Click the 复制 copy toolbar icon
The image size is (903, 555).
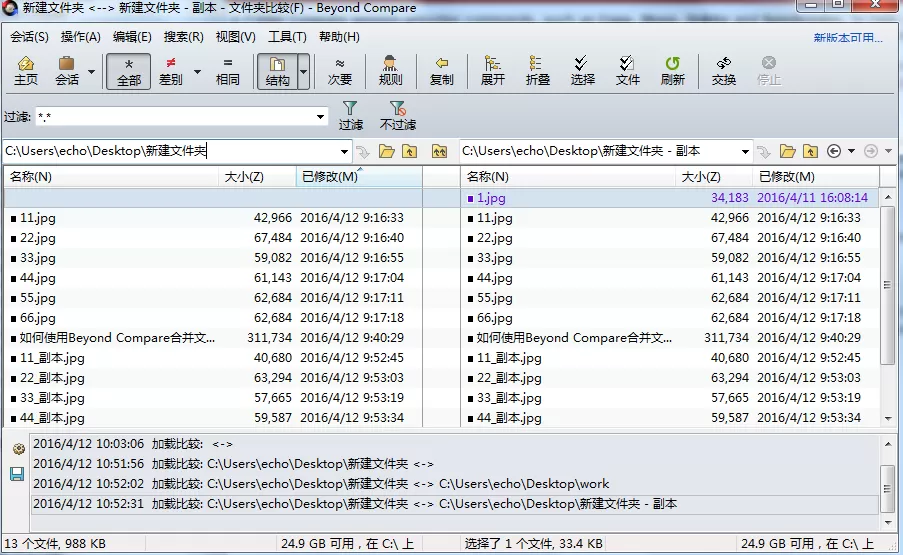[x=442, y=71]
